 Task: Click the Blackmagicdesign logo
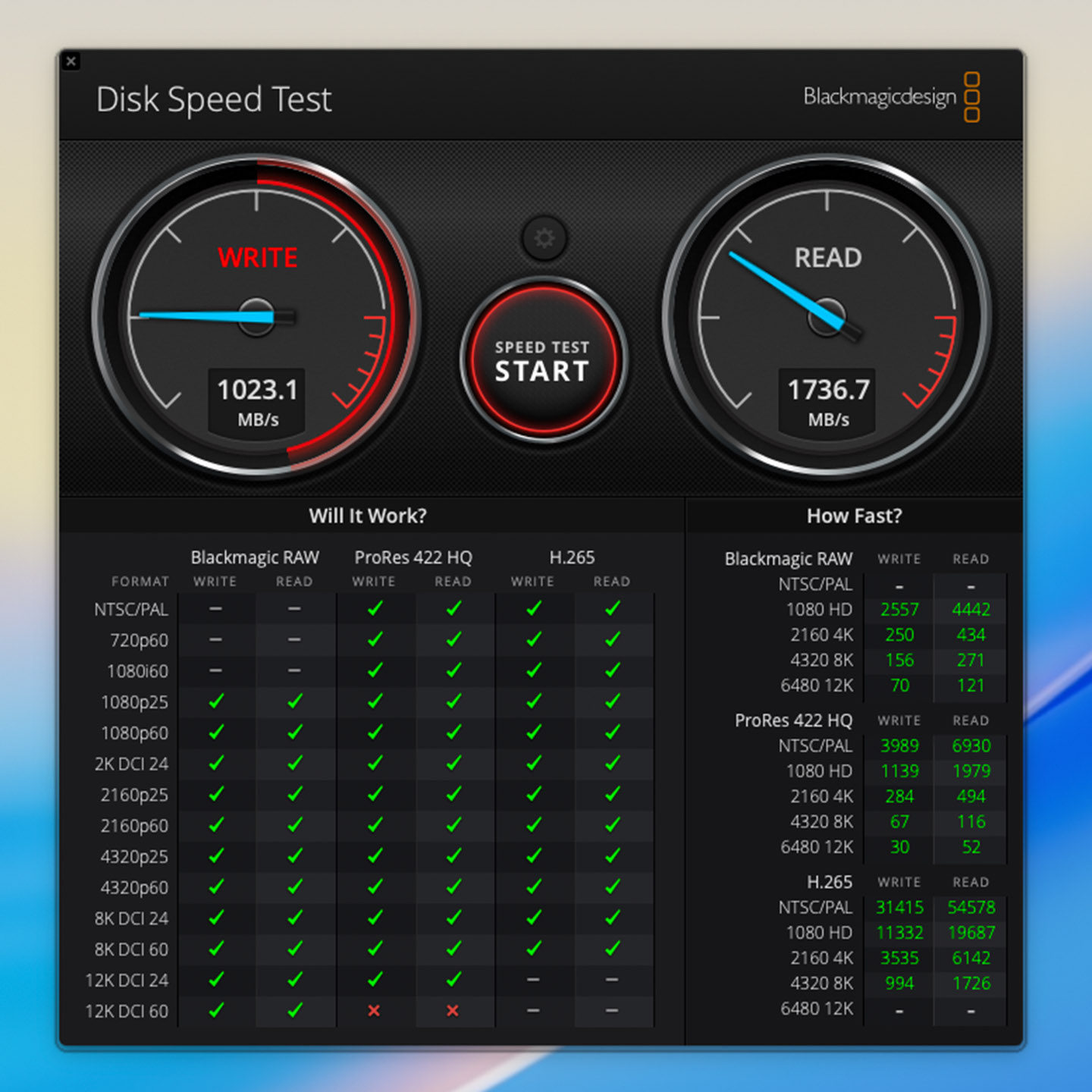(892, 97)
